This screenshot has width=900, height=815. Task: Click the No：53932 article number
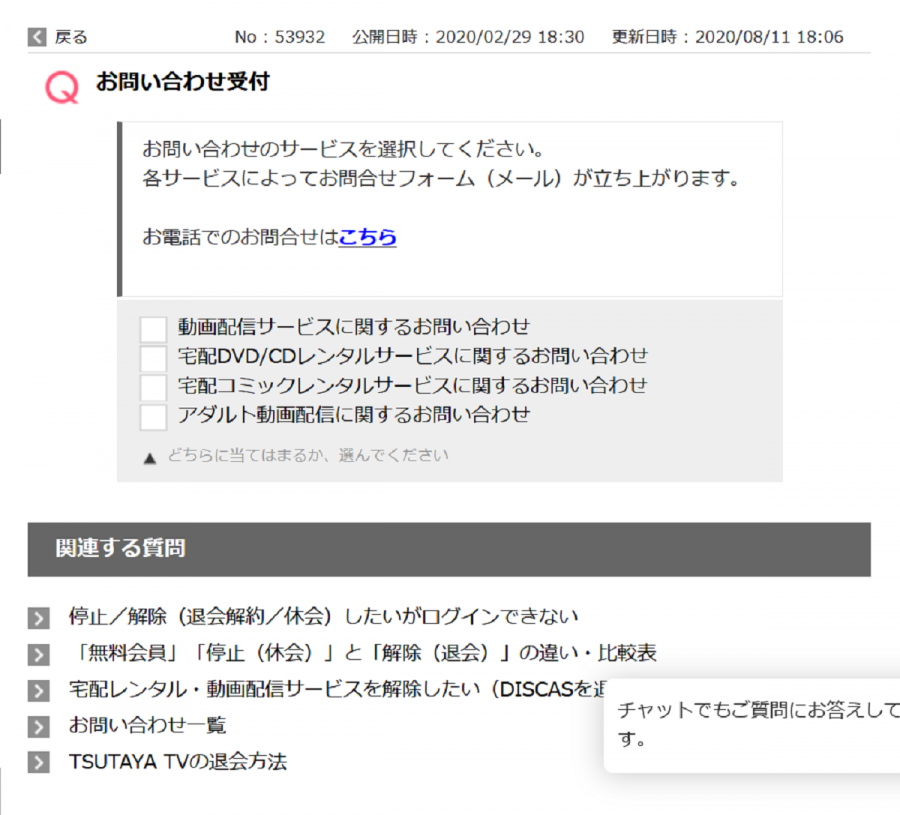[280, 37]
